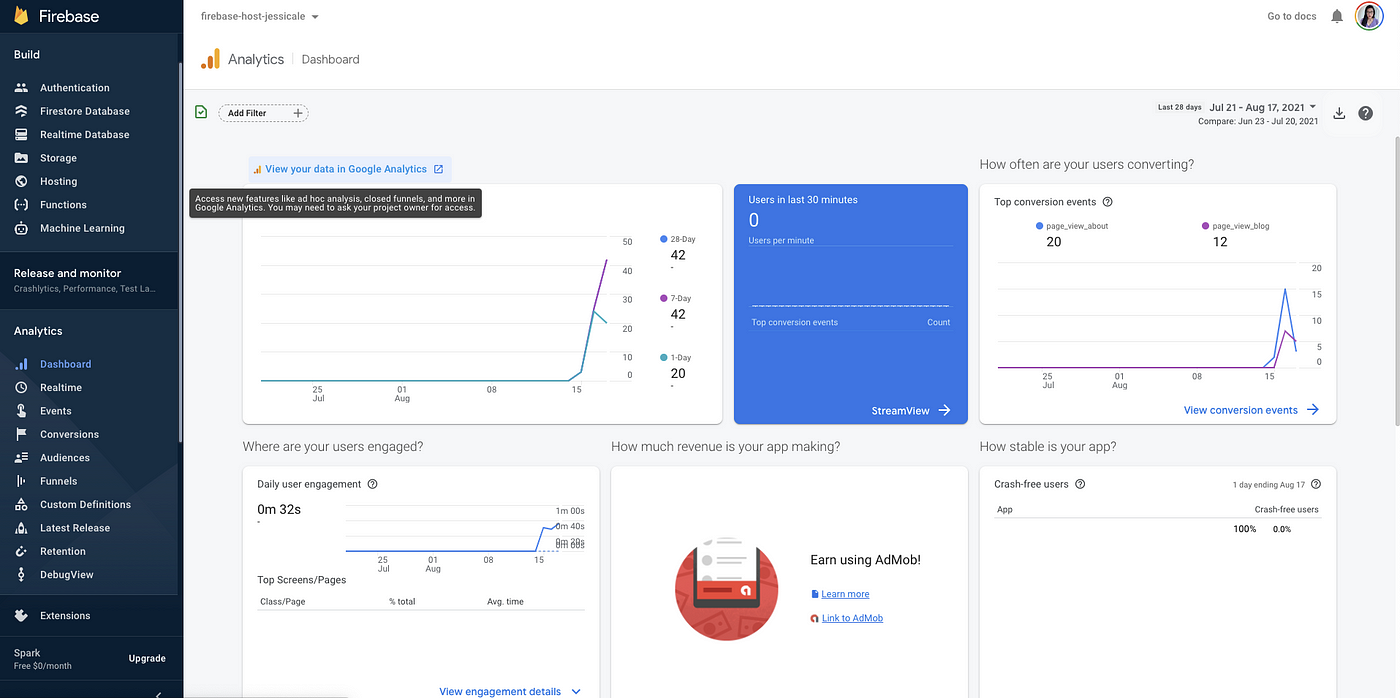Screen dimensions: 1400x698
Task: Click the Analytics logo in header
Action: tap(210, 59)
